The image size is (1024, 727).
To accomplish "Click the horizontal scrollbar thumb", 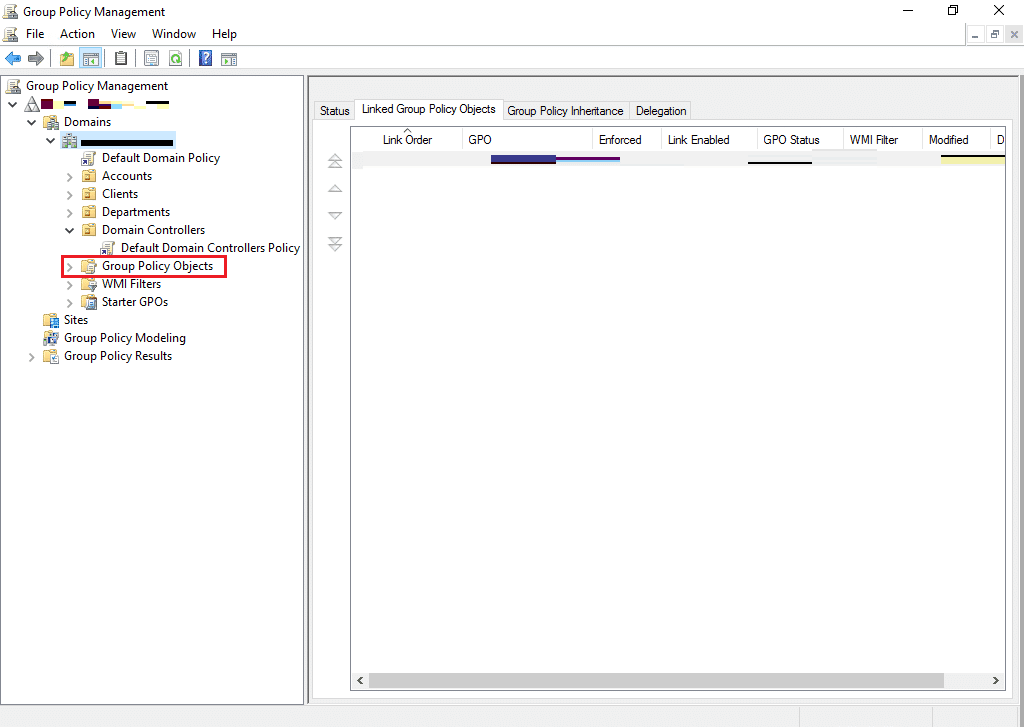I will pyautogui.click(x=656, y=680).
